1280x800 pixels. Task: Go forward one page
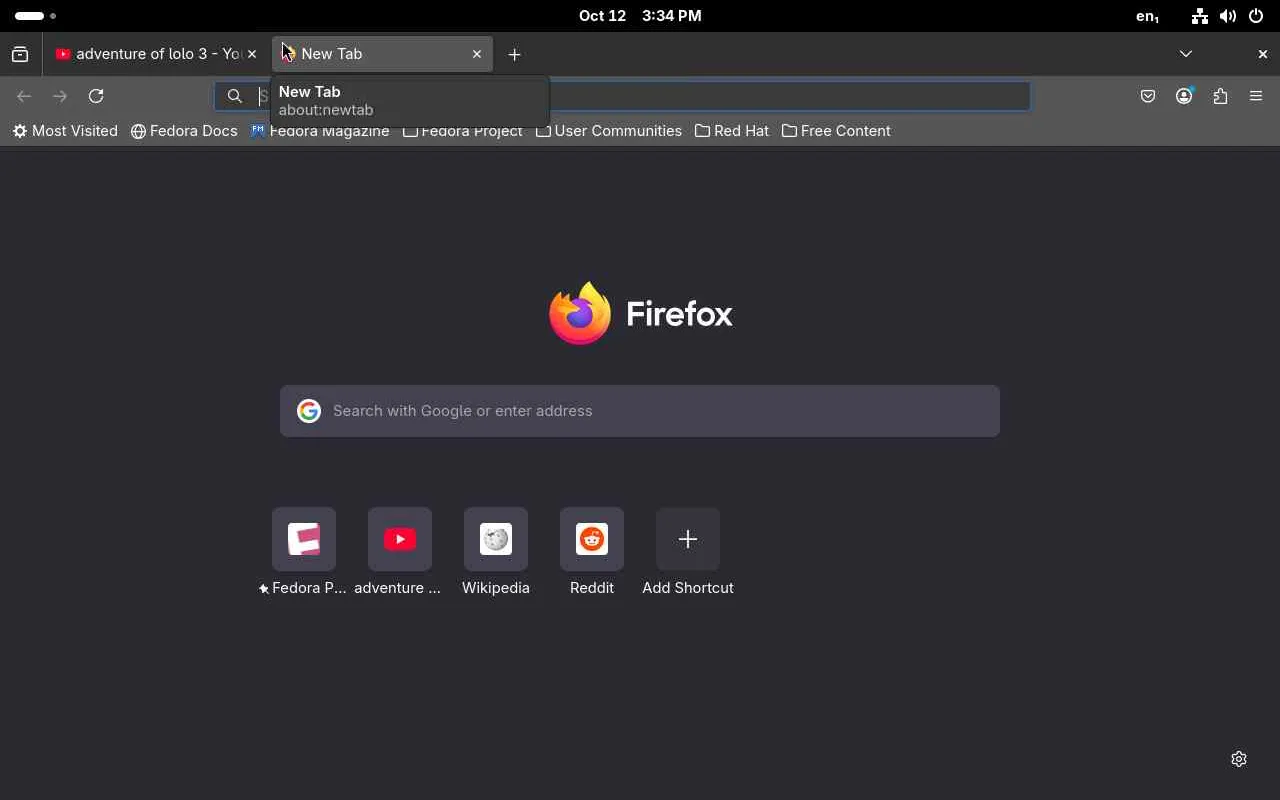click(x=60, y=96)
